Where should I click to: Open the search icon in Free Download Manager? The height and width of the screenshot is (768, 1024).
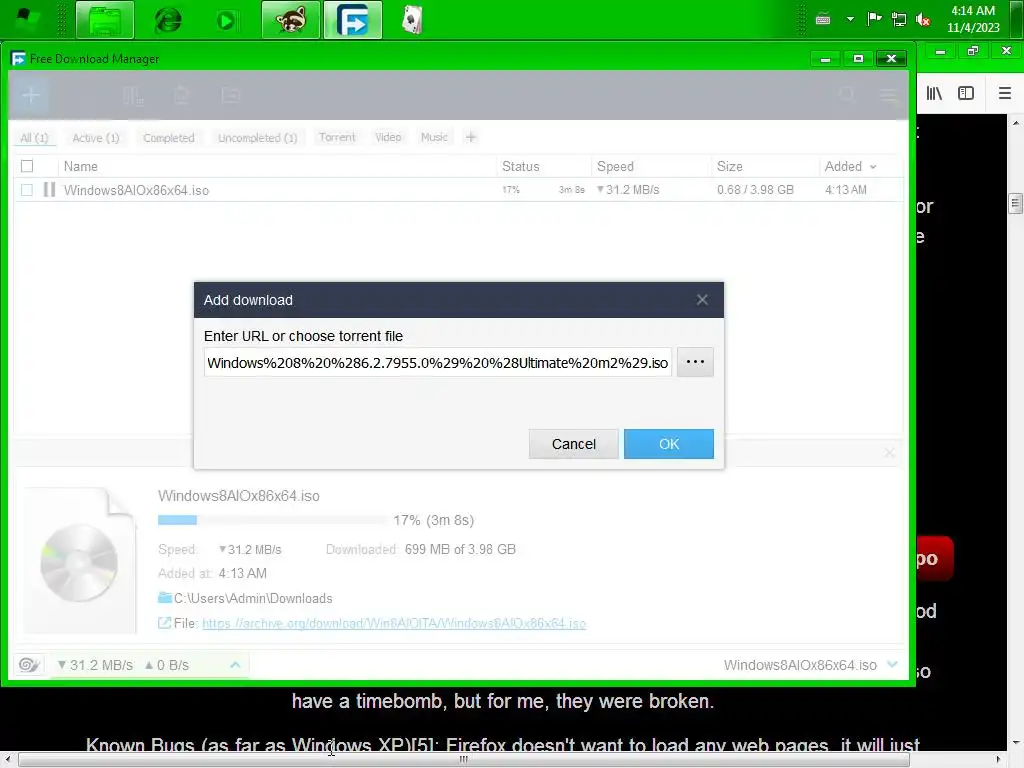[847, 95]
